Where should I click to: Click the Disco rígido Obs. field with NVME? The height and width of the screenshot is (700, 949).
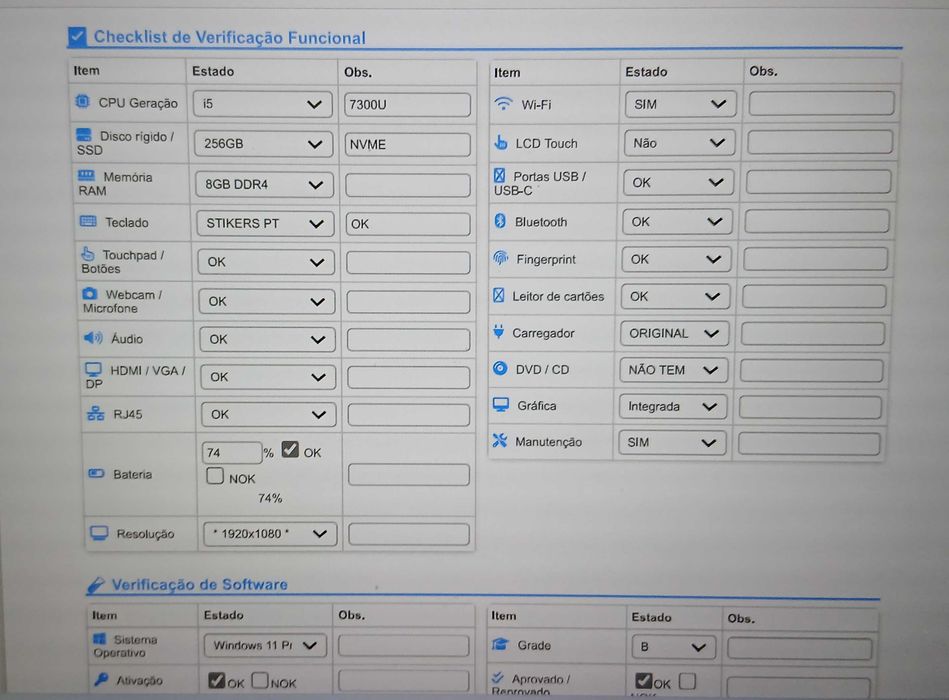click(x=408, y=145)
